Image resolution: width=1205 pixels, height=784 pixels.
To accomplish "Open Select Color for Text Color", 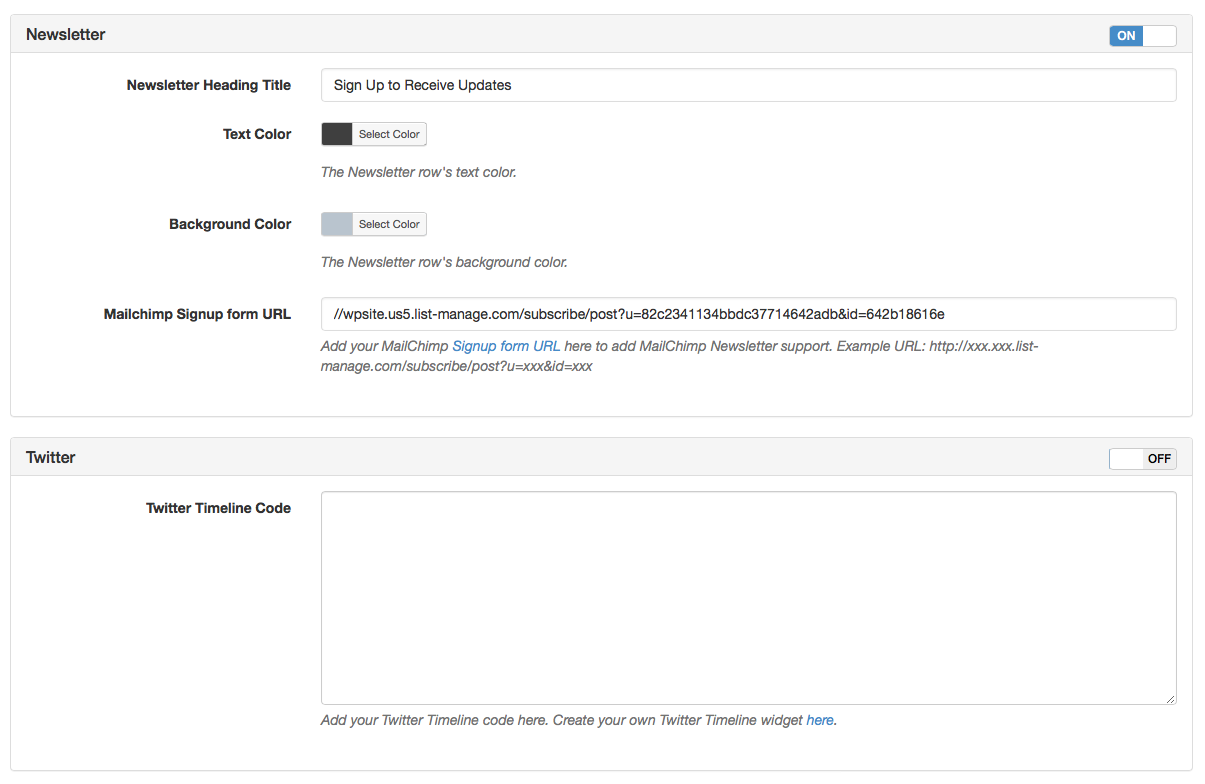I will (389, 134).
